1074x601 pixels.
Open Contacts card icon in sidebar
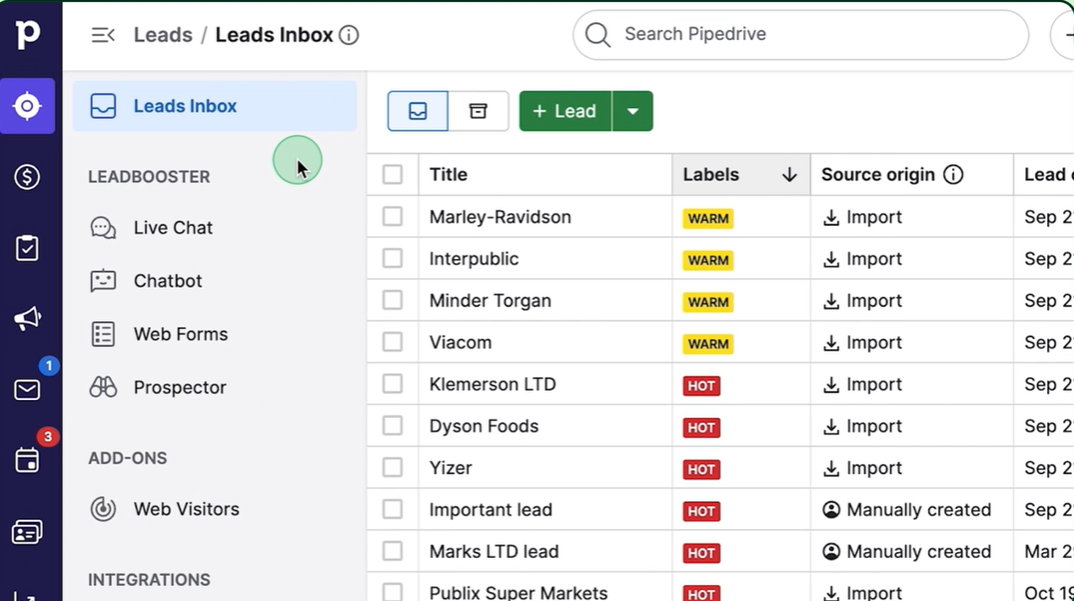(x=27, y=532)
